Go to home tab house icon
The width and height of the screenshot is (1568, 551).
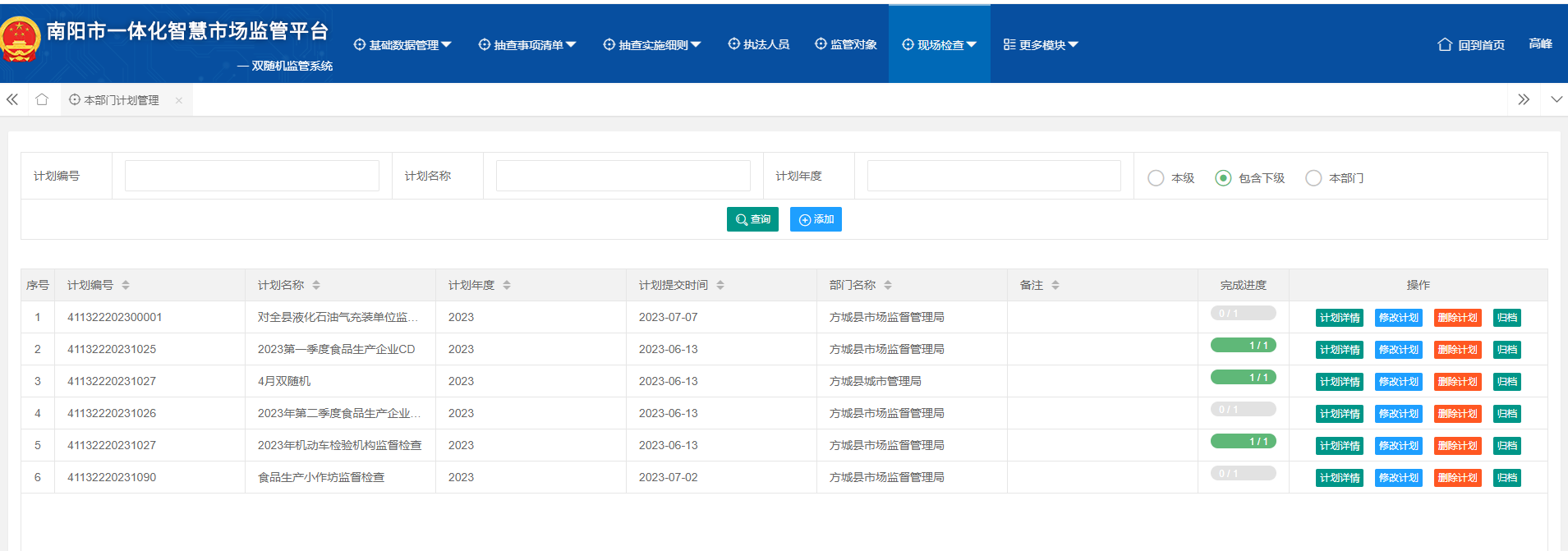[42, 99]
